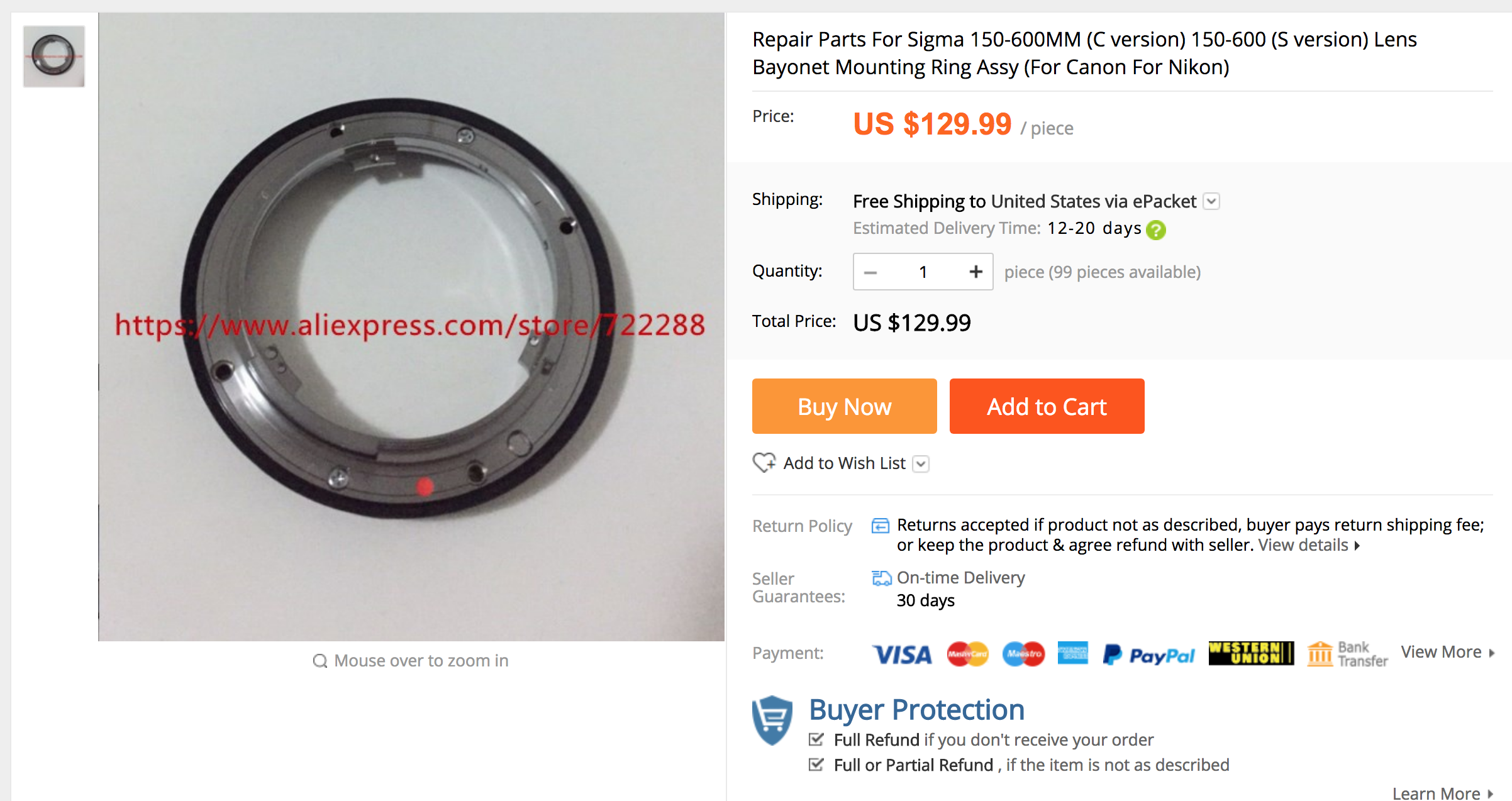Click the Mastercard payment icon
Screen dimensions: 1512x801
click(967, 655)
